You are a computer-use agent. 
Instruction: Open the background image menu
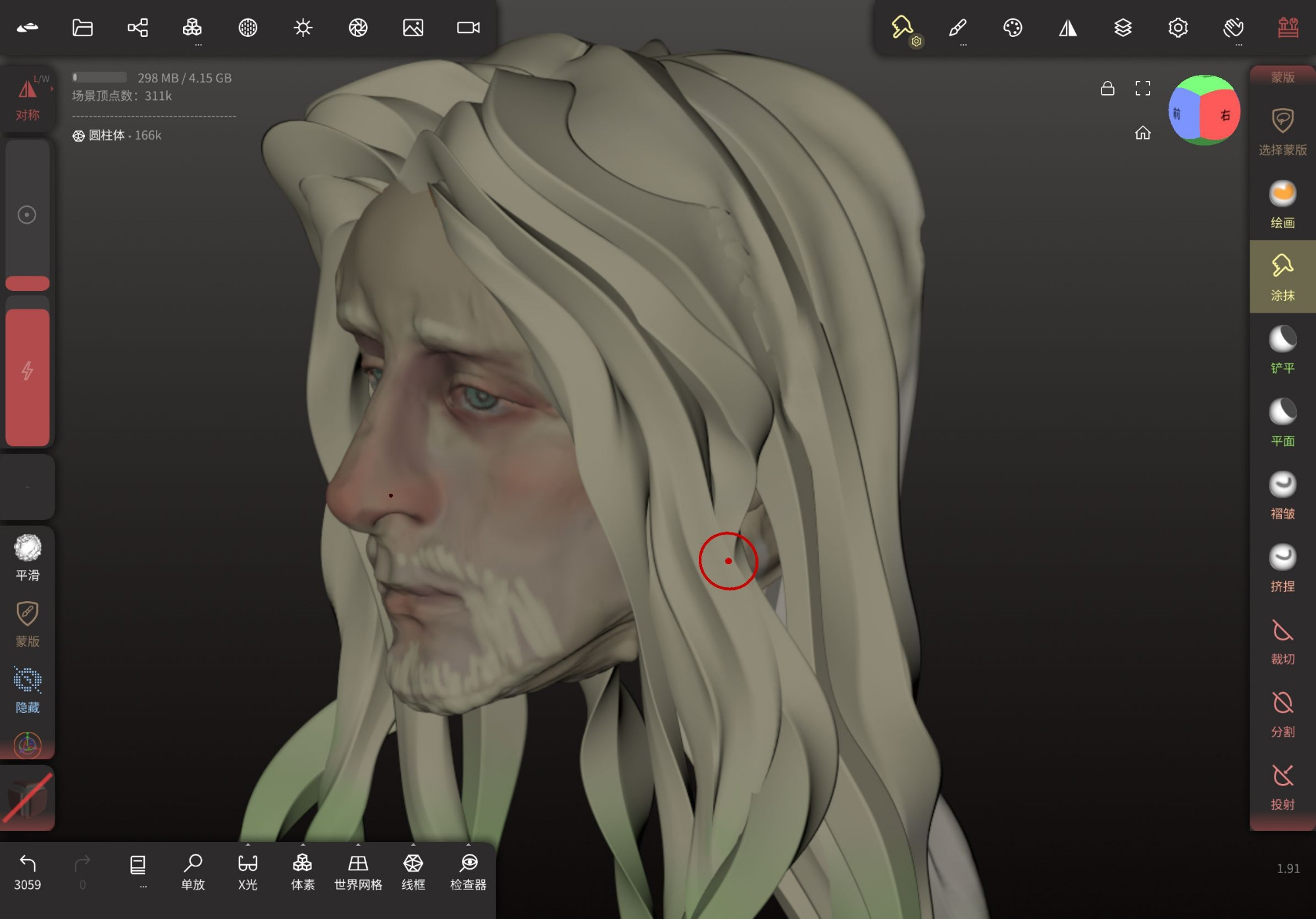pos(413,28)
